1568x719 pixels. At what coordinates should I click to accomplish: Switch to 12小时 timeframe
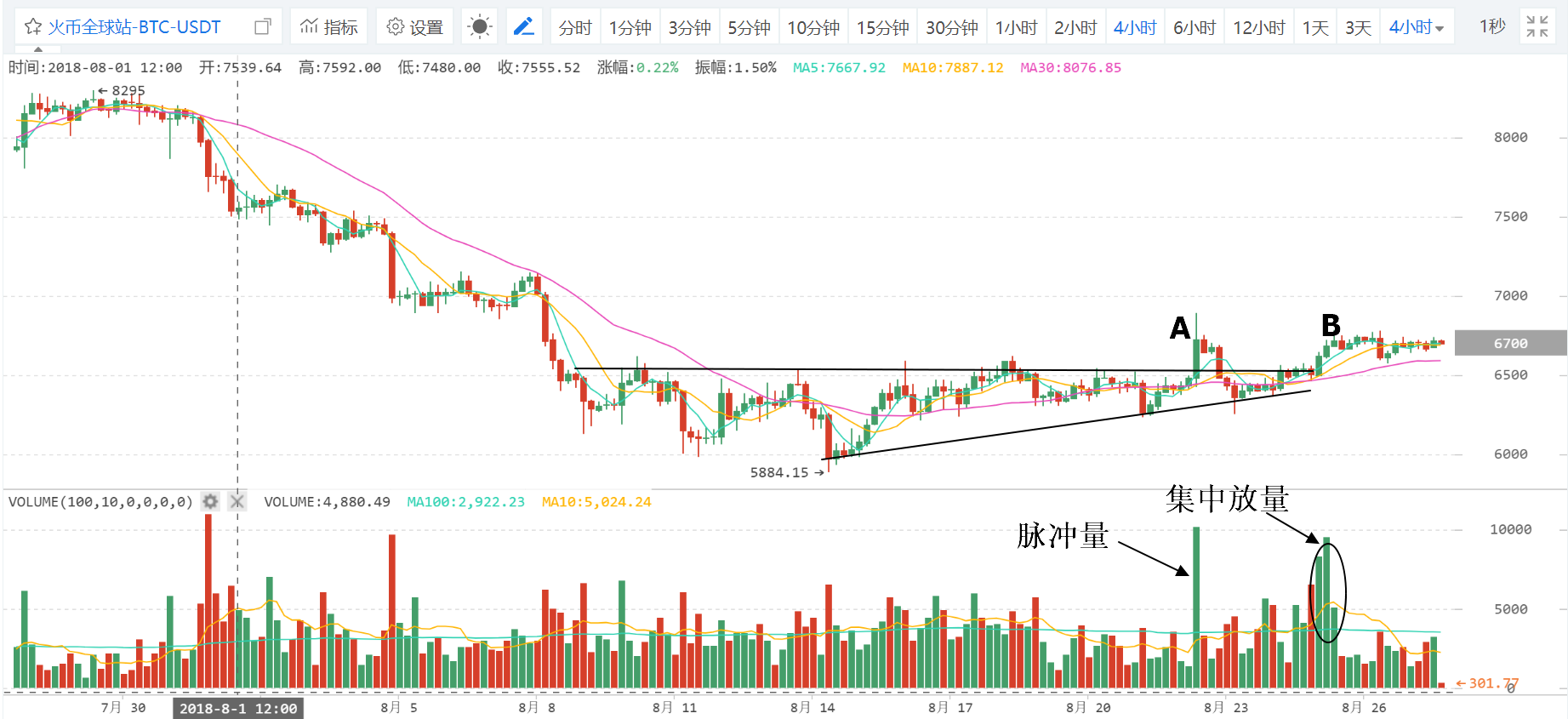pos(1259,27)
